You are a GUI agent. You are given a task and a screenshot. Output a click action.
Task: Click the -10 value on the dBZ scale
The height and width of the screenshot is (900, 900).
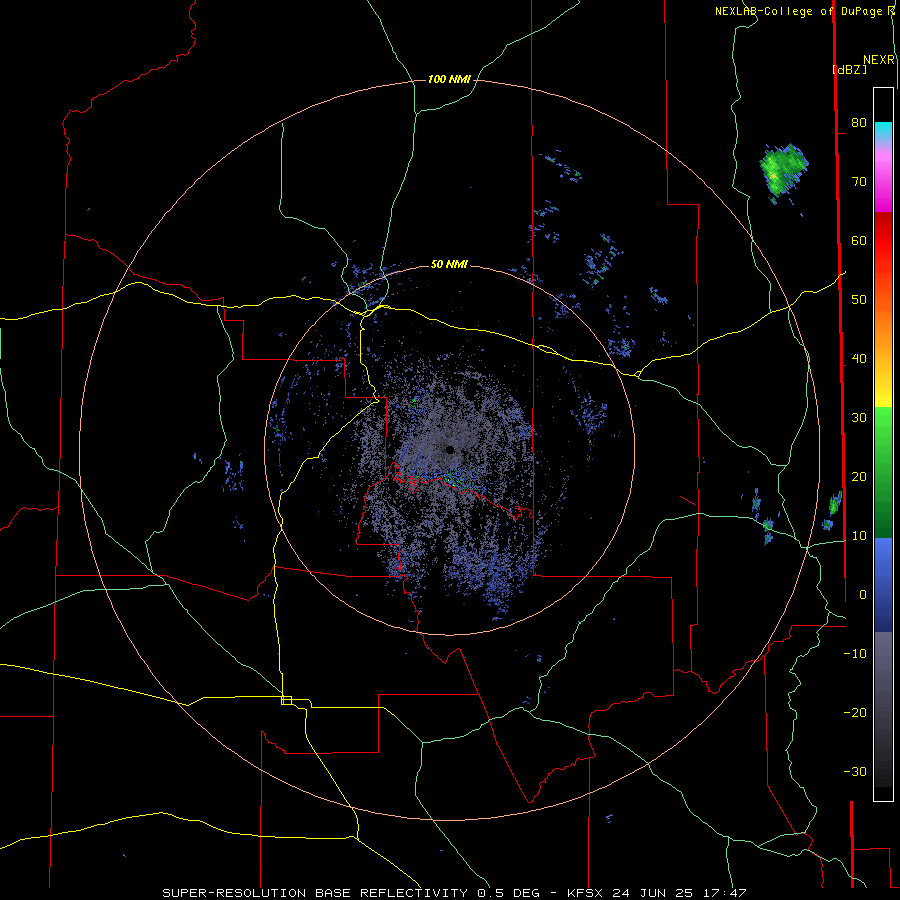855,654
